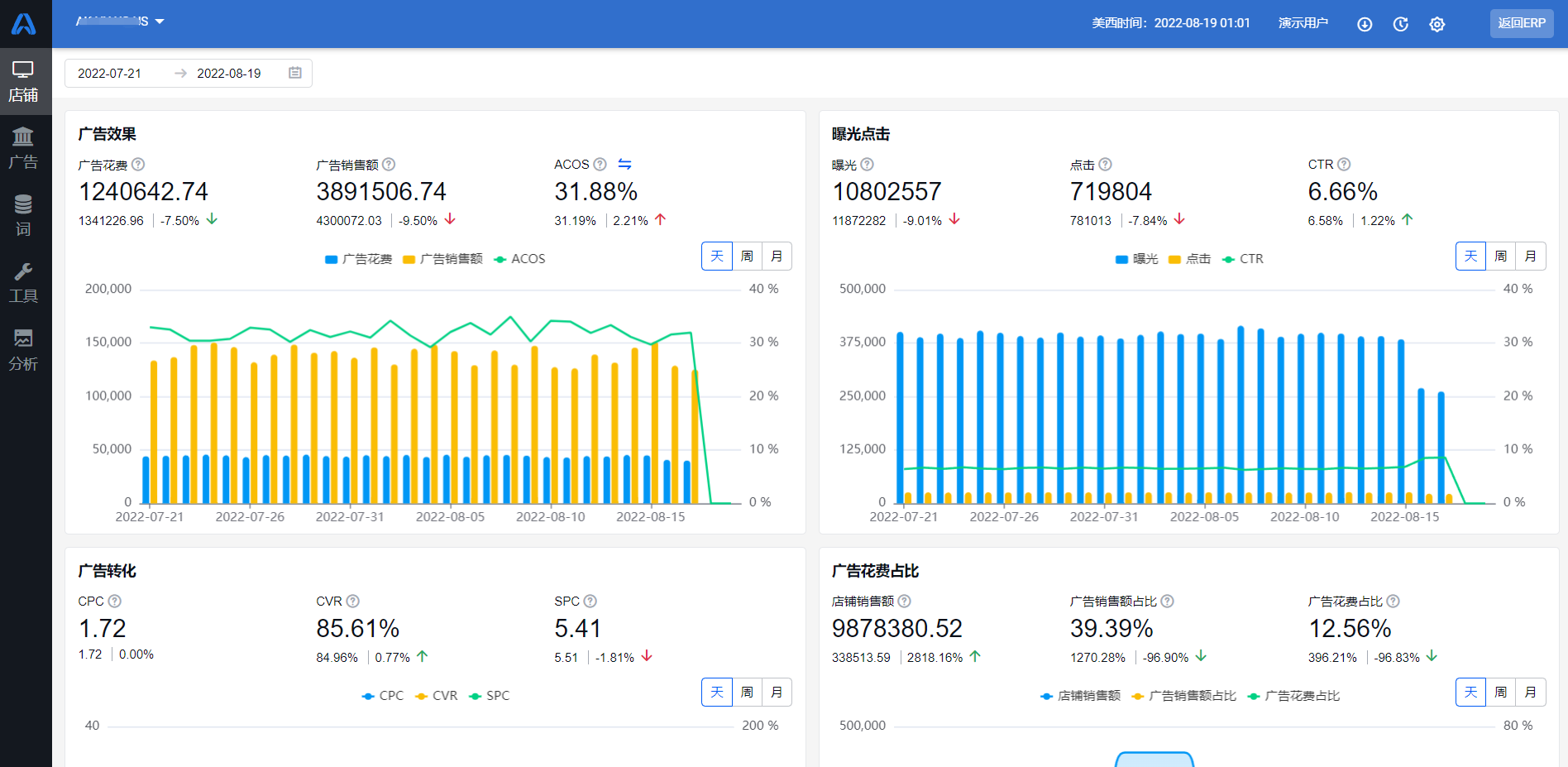
Task: Open the 工具 tools sidebar section
Action: tap(23, 283)
